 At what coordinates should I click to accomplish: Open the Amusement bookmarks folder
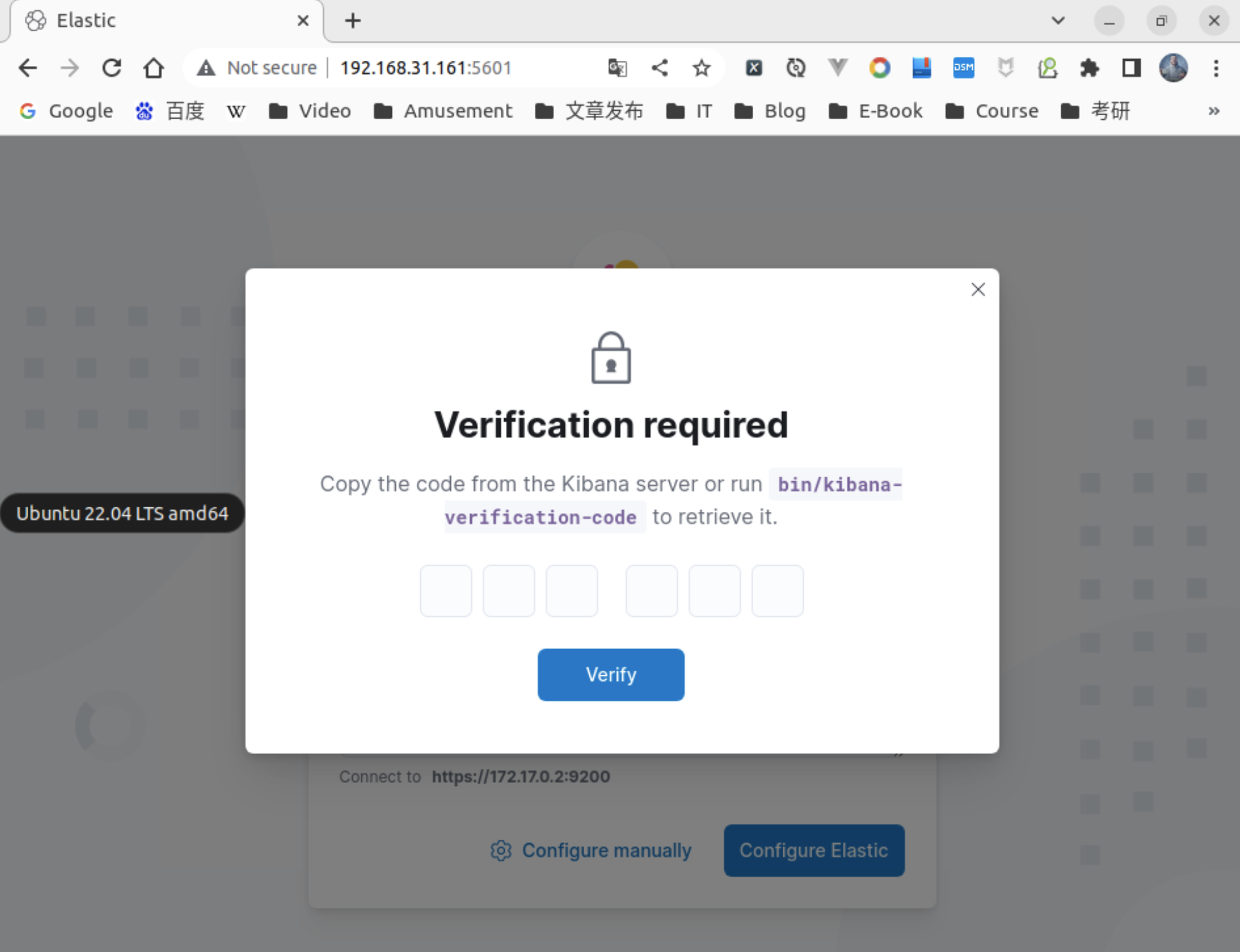pyautogui.click(x=443, y=111)
